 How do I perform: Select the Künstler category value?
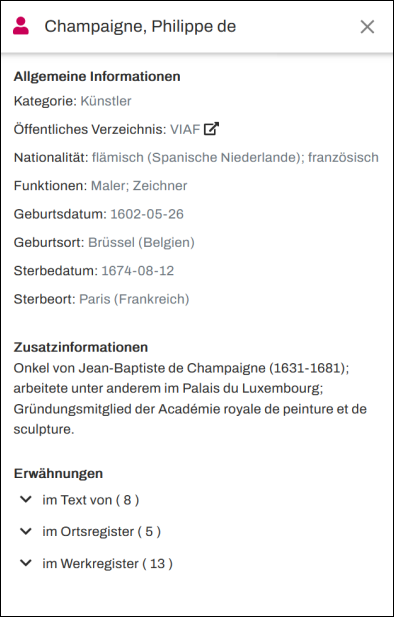click(x=106, y=101)
